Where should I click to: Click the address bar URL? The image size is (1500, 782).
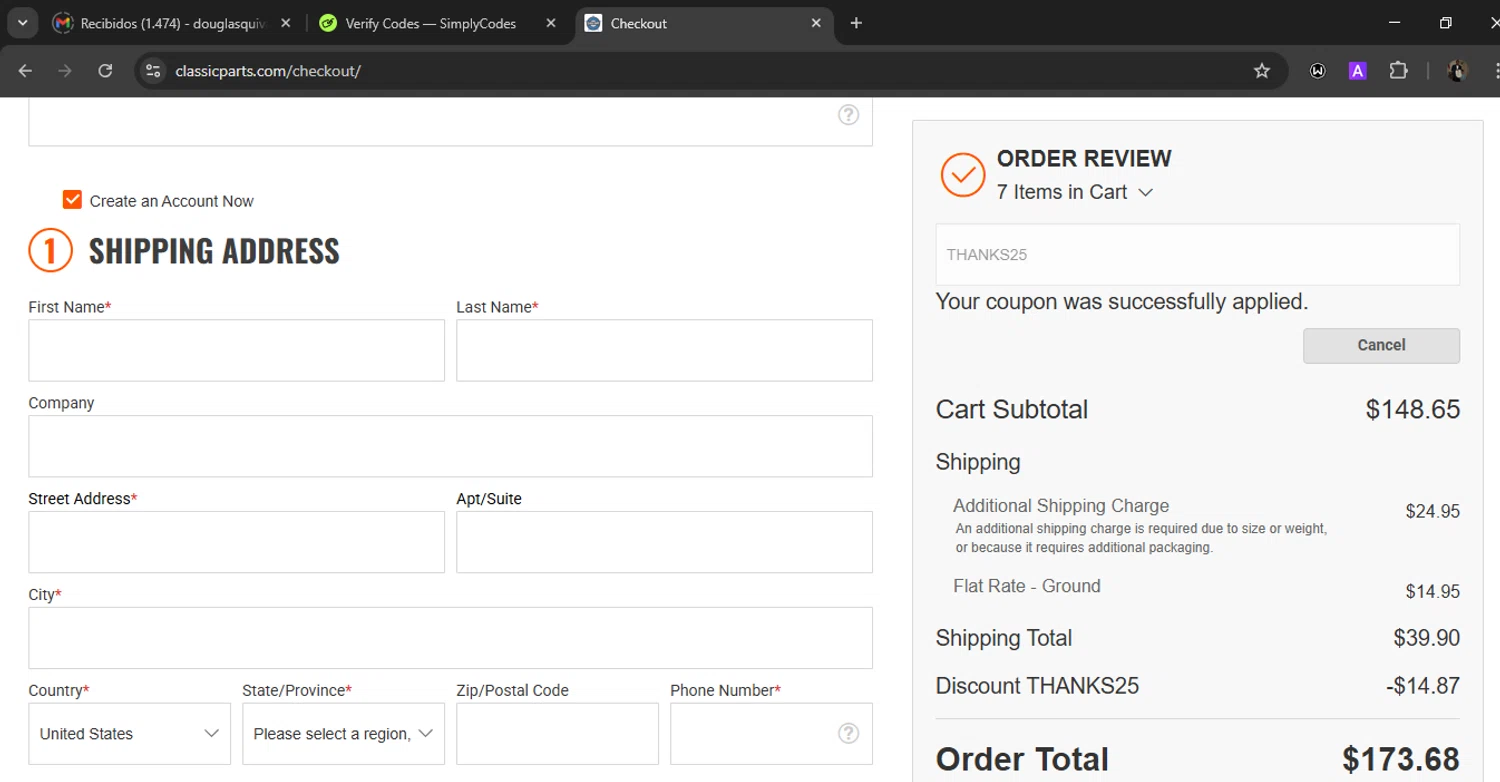tap(268, 71)
